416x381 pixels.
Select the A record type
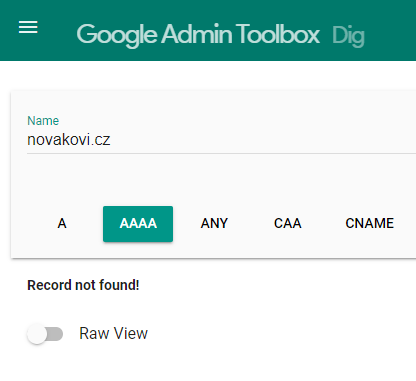pyautogui.click(x=62, y=224)
